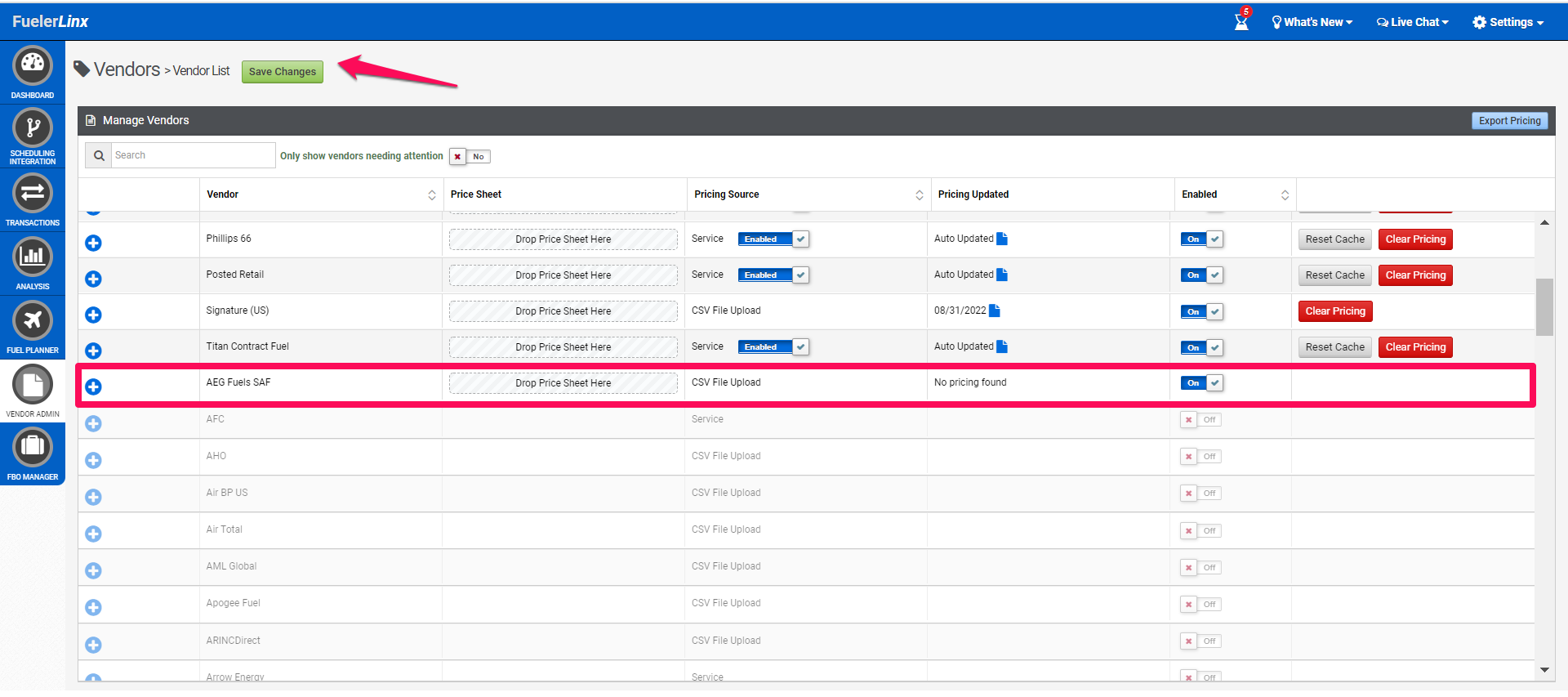
Task: Toggle Signature (US) enabled switch
Action: click(x=1202, y=311)
